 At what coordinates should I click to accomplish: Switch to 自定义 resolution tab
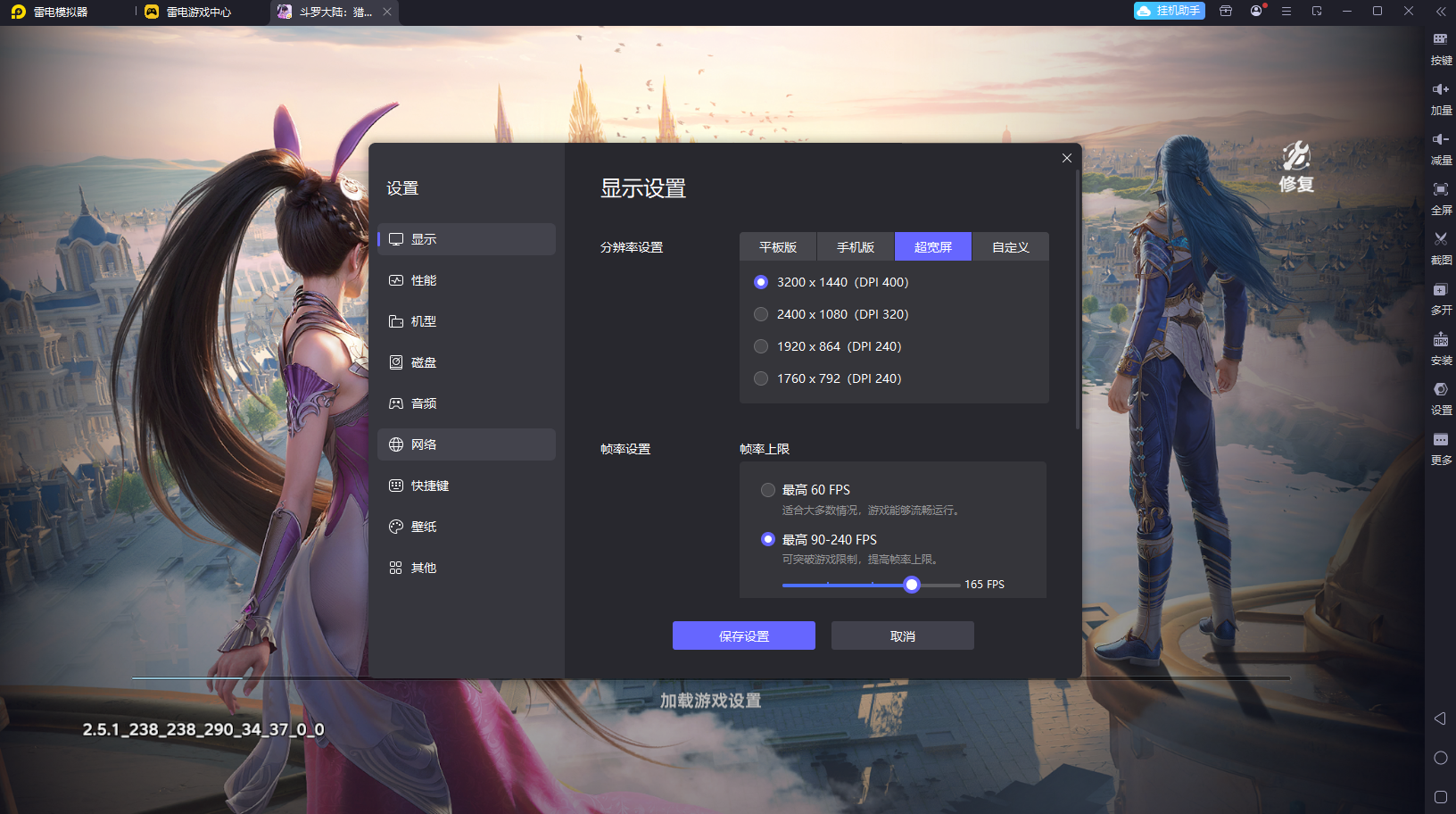point(1011,247)
